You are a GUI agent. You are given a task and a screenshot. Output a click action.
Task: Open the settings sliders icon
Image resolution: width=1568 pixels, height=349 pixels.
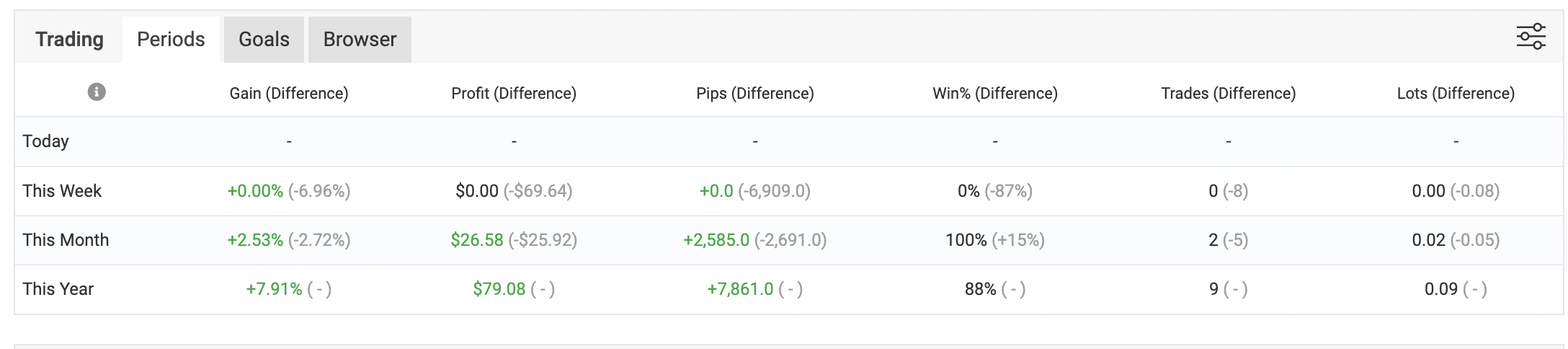coord(1531,37)
